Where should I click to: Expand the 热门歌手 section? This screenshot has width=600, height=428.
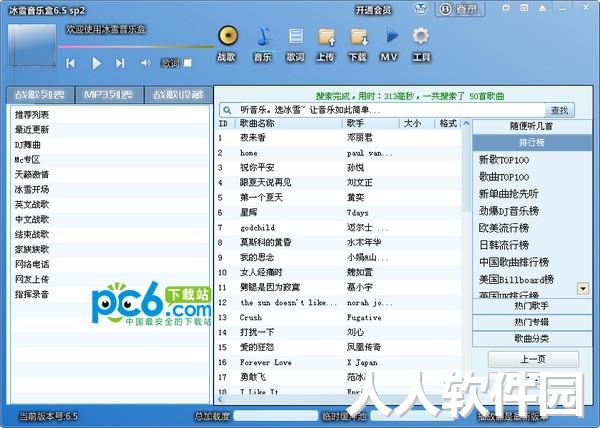click(532, 306)
